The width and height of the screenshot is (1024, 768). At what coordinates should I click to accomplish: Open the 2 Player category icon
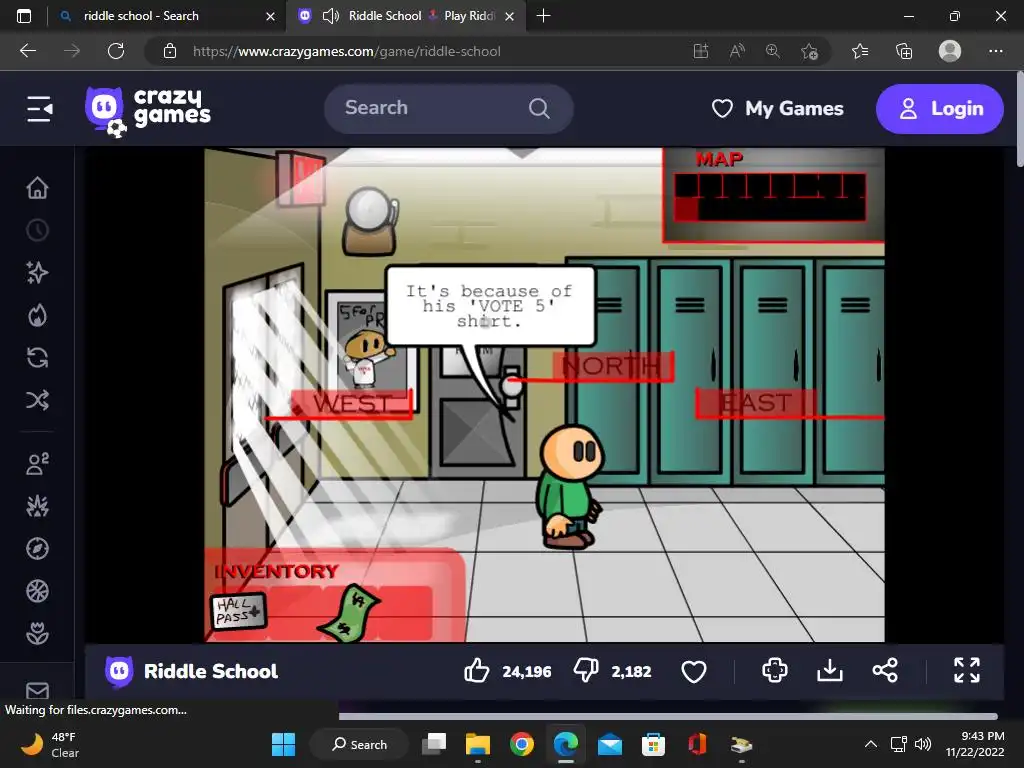(37, 464)
